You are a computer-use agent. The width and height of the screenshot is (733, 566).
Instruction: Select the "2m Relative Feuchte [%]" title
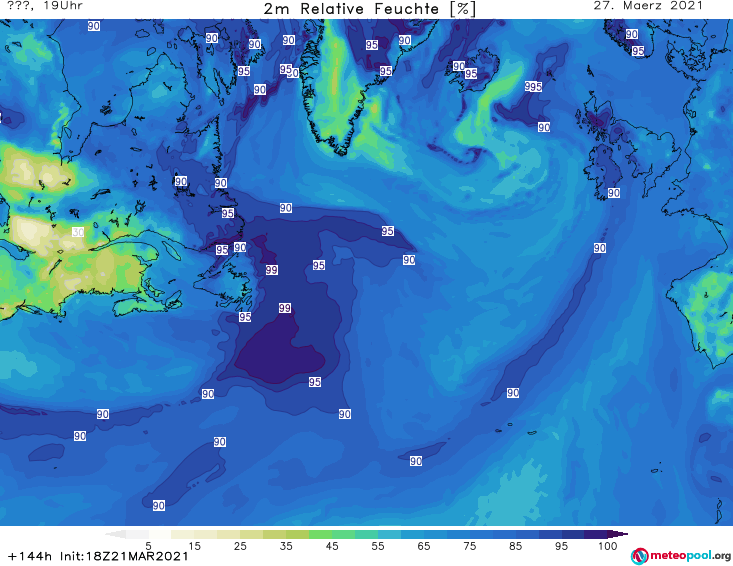pos(369,9)
